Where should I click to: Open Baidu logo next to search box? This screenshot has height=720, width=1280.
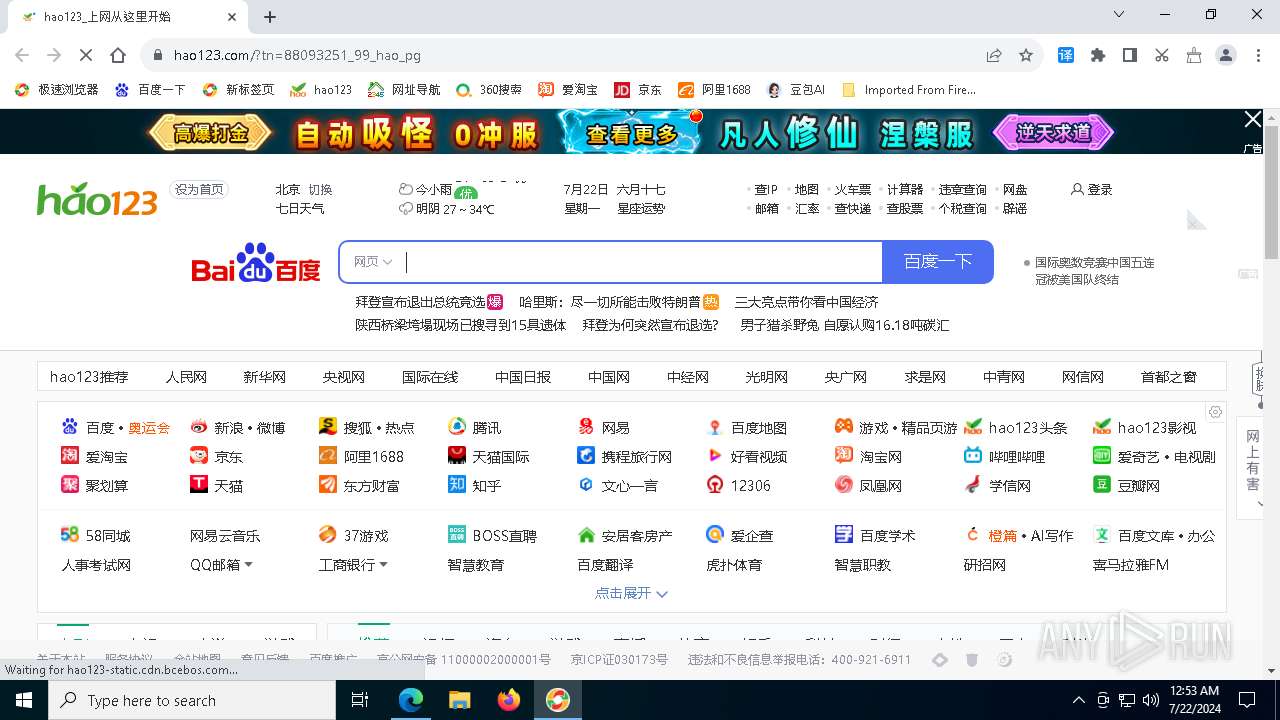coord(256,263)
